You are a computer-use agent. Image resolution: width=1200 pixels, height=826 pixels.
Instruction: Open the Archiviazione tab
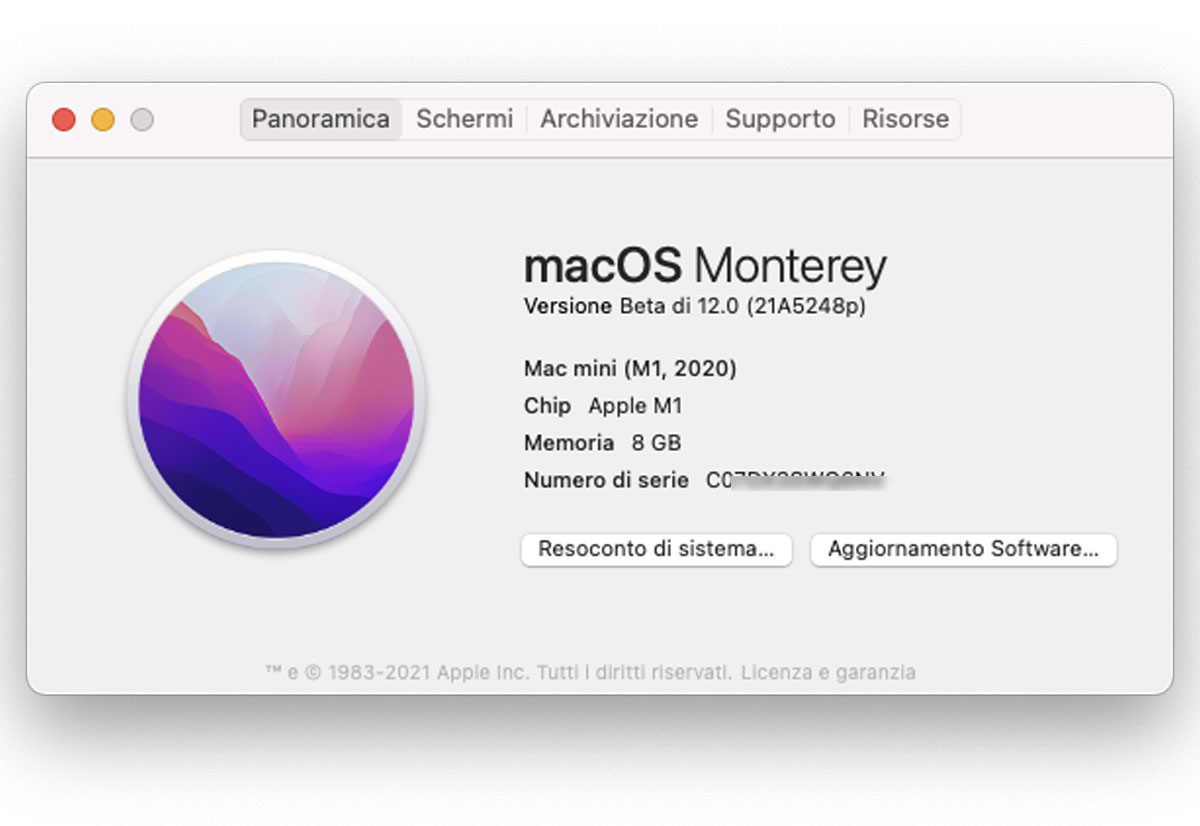click(x=619, y=119)
